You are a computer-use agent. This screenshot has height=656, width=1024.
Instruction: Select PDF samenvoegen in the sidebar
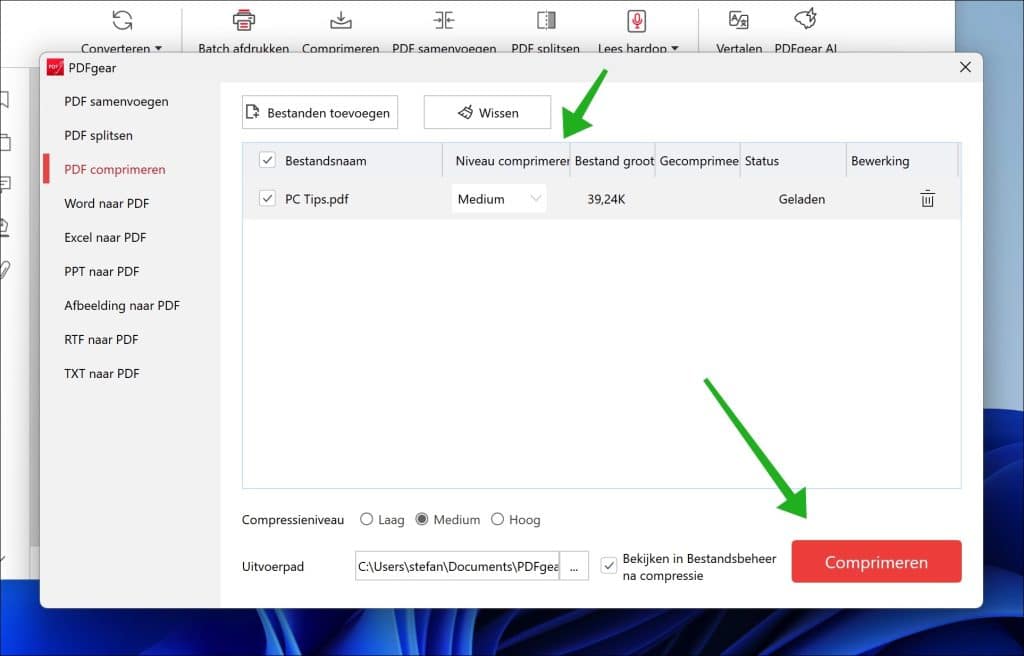pyautogui.click(x=116, y=101)
